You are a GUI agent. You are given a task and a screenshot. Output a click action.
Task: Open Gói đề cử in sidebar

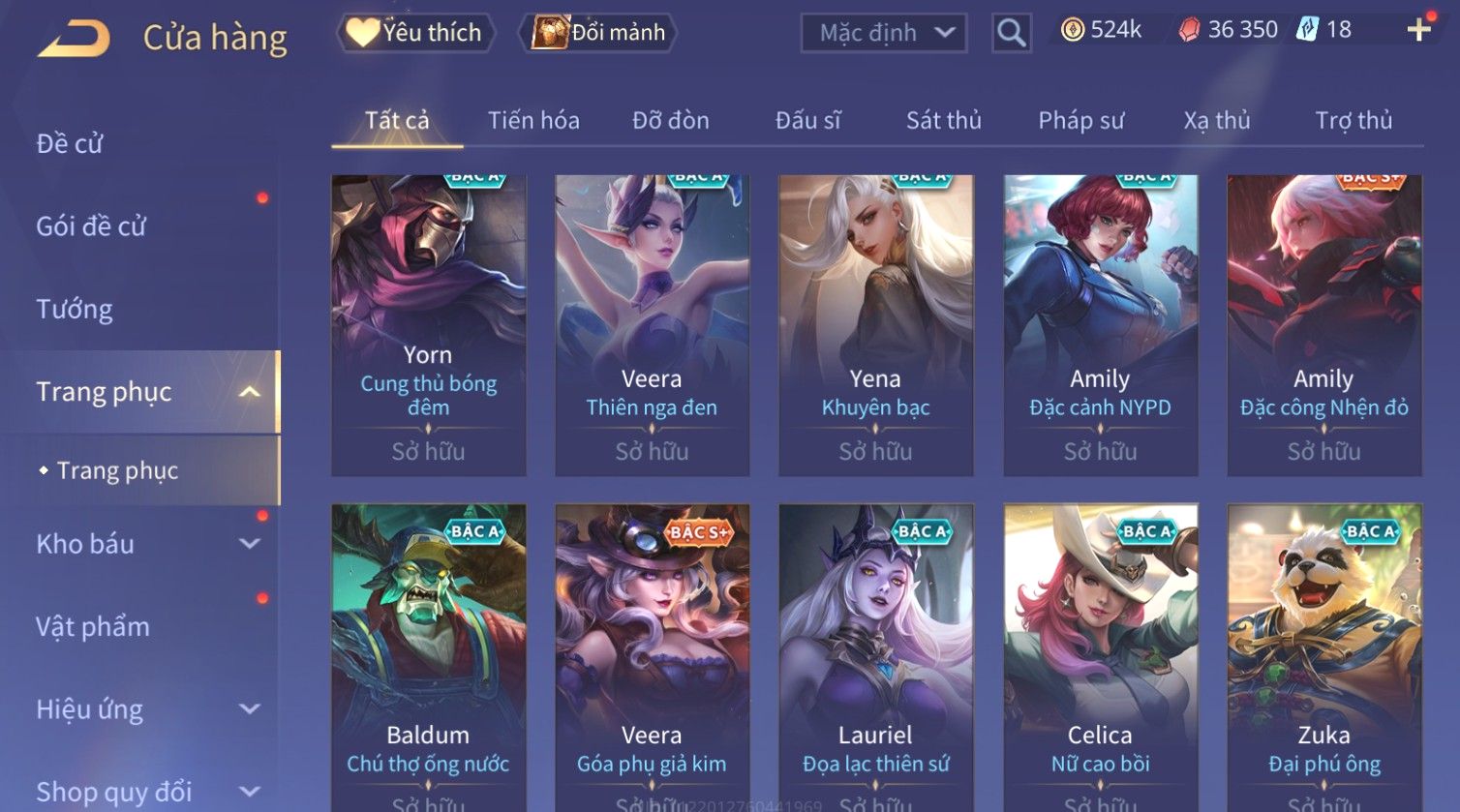tap(91, 226)
